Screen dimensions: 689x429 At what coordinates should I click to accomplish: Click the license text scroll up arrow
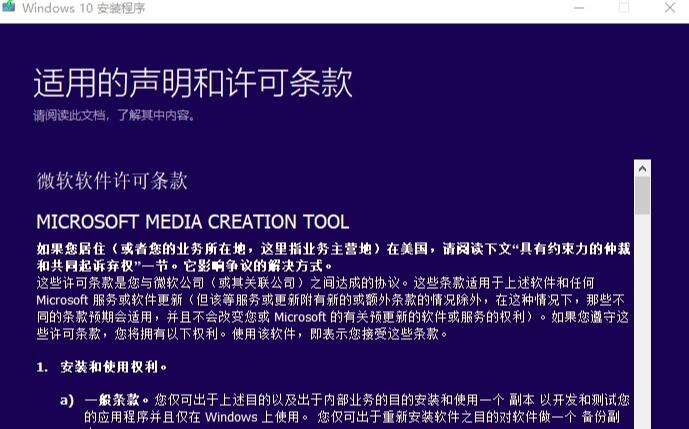coord(642,168)
